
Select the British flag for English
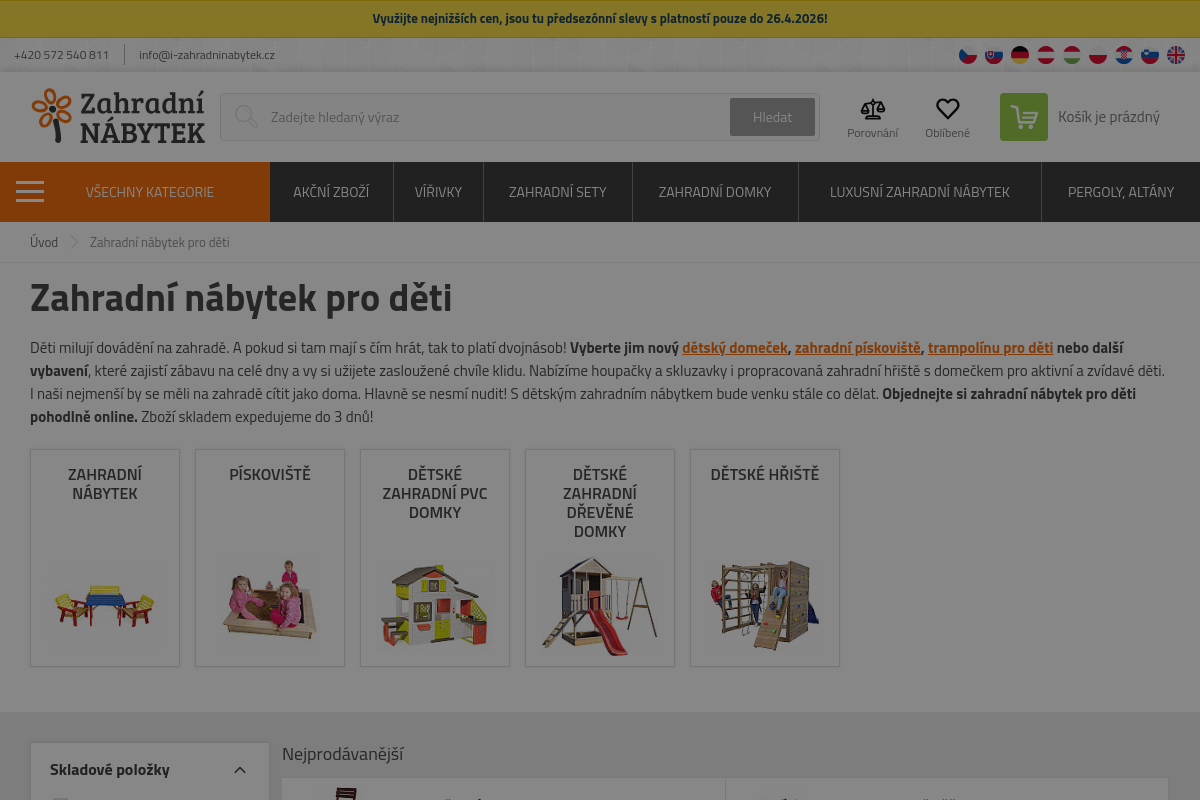pos(1176,55)
